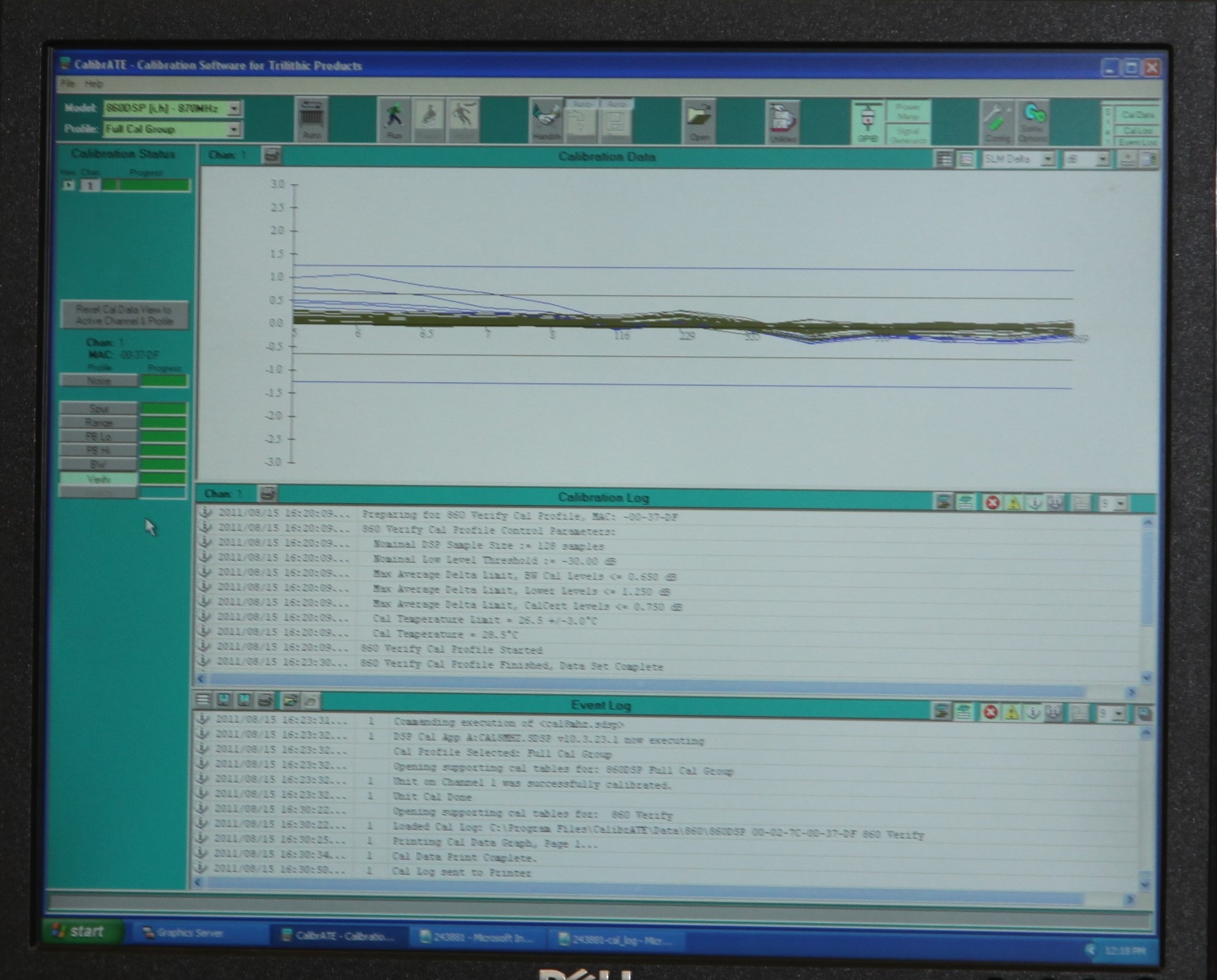The height and width of the screenshot is (980, 1217).
Task: Click the Auto calibration toolbar icon
Action: tap(311, 119)
